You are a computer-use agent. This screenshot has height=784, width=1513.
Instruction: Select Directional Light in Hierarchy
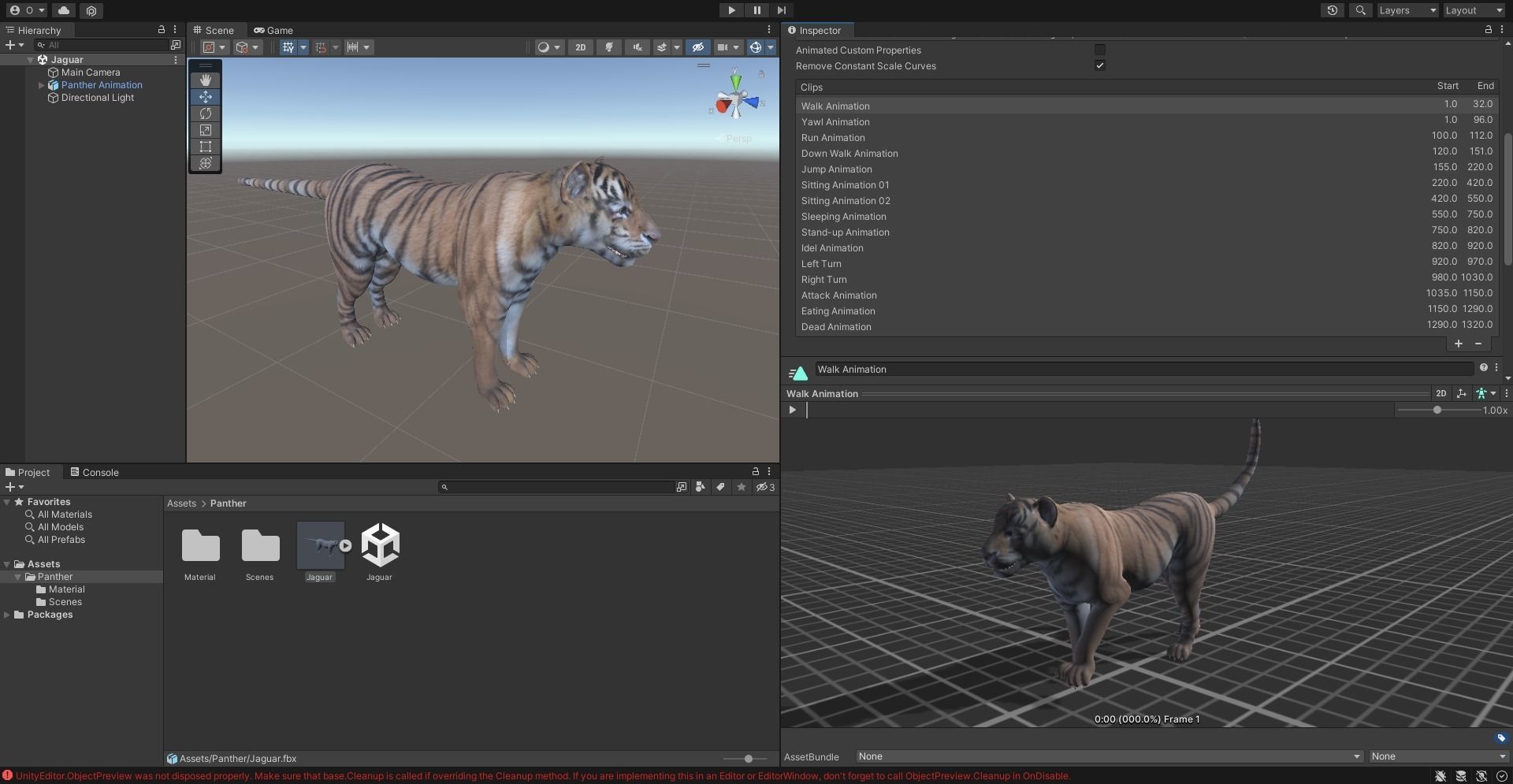pyautogui.click(x=98, y=98)
